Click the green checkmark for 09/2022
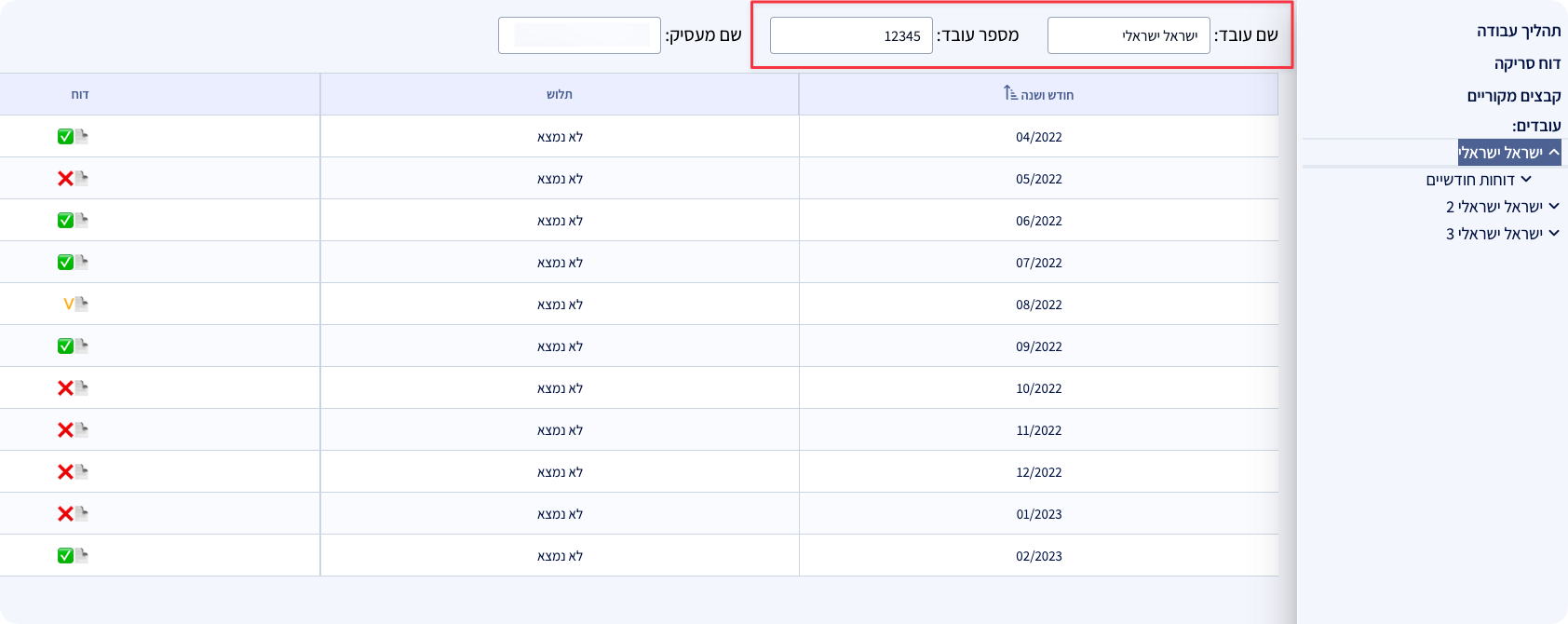 tap(65, 346)
